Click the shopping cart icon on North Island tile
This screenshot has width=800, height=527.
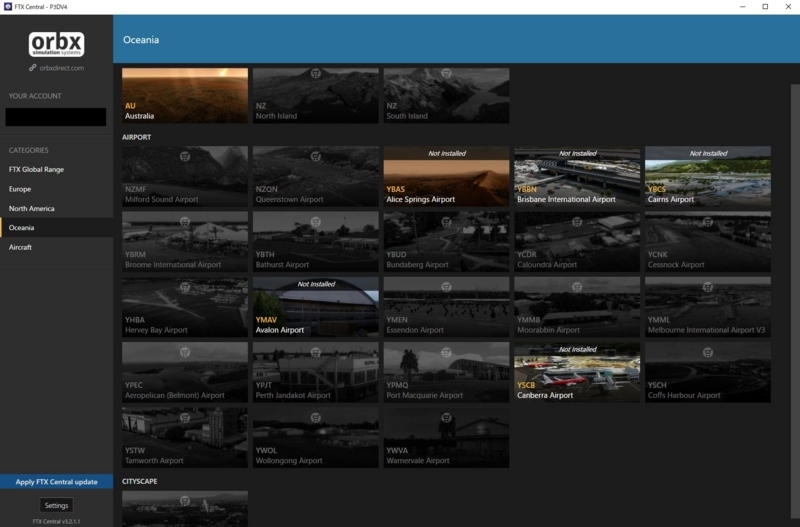tap(316, 73)
